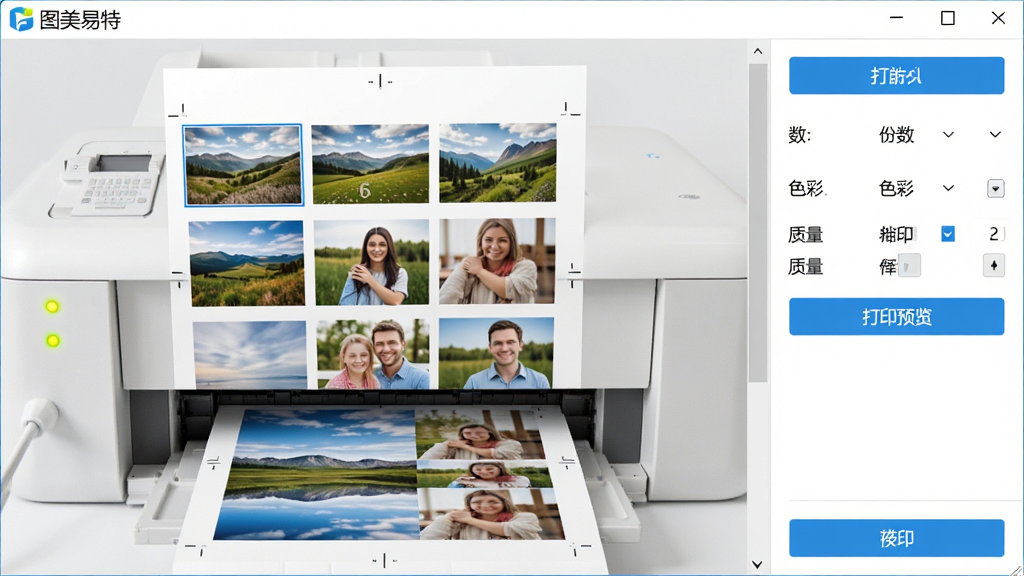Expand the 份数 dropdown chevron
Viewport: 1024px width, 576px height.
coord(948,135)
